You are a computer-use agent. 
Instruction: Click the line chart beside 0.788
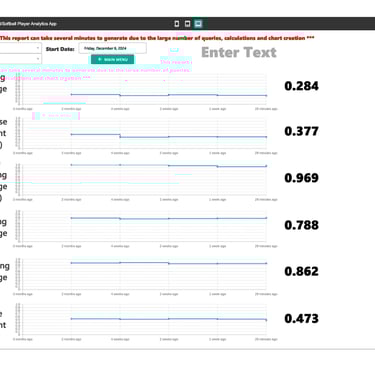145,228
